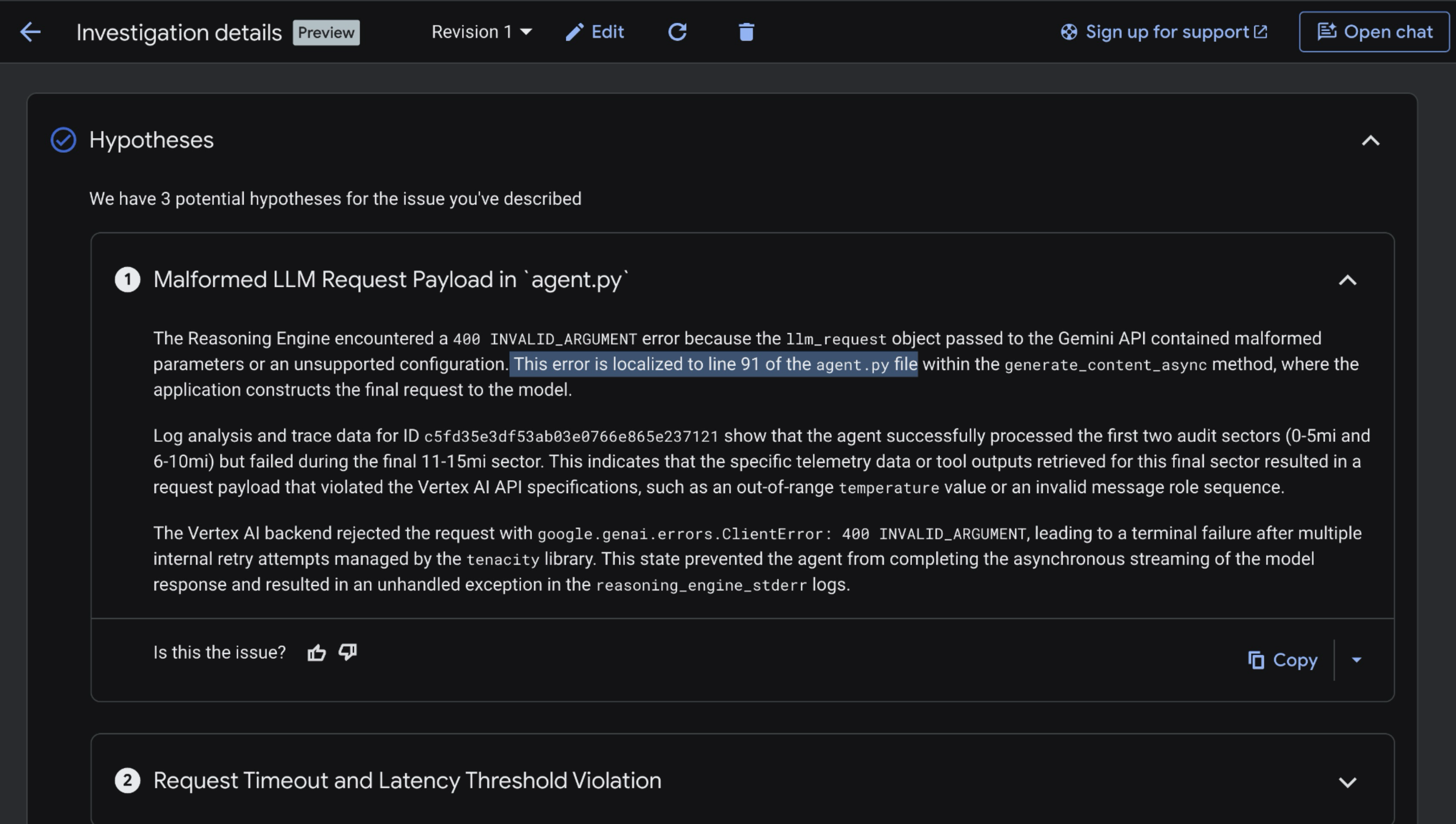Click the refresh investigation icon
Screen dimensions: 1456x824
[677, 32]
